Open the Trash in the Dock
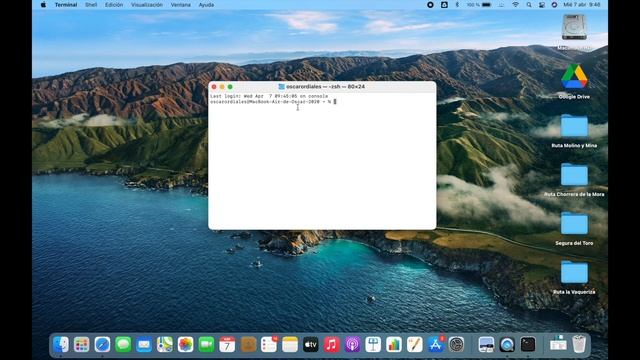 (579, 344)
